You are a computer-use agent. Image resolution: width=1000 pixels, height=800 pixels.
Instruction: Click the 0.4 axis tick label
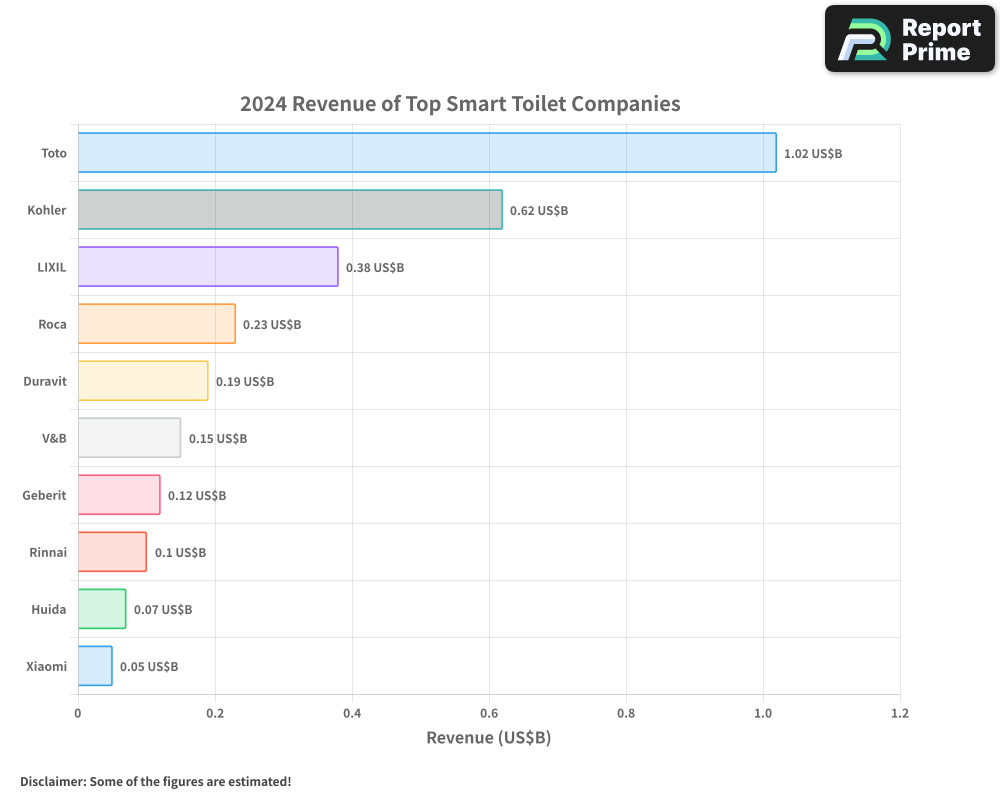click(x=351, y=713)
